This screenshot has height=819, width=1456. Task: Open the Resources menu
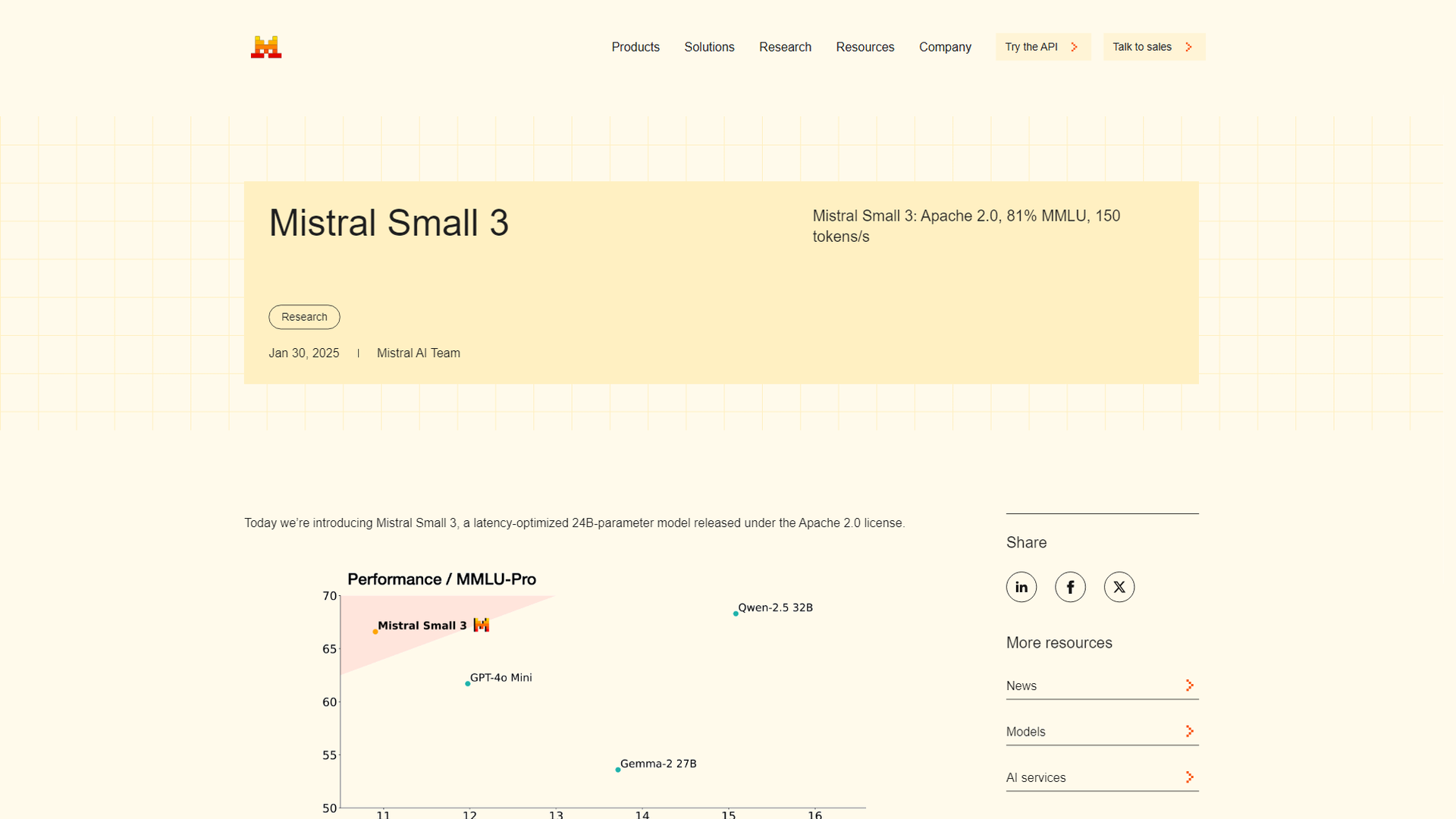pyautogui.click(x=865, y=47)
